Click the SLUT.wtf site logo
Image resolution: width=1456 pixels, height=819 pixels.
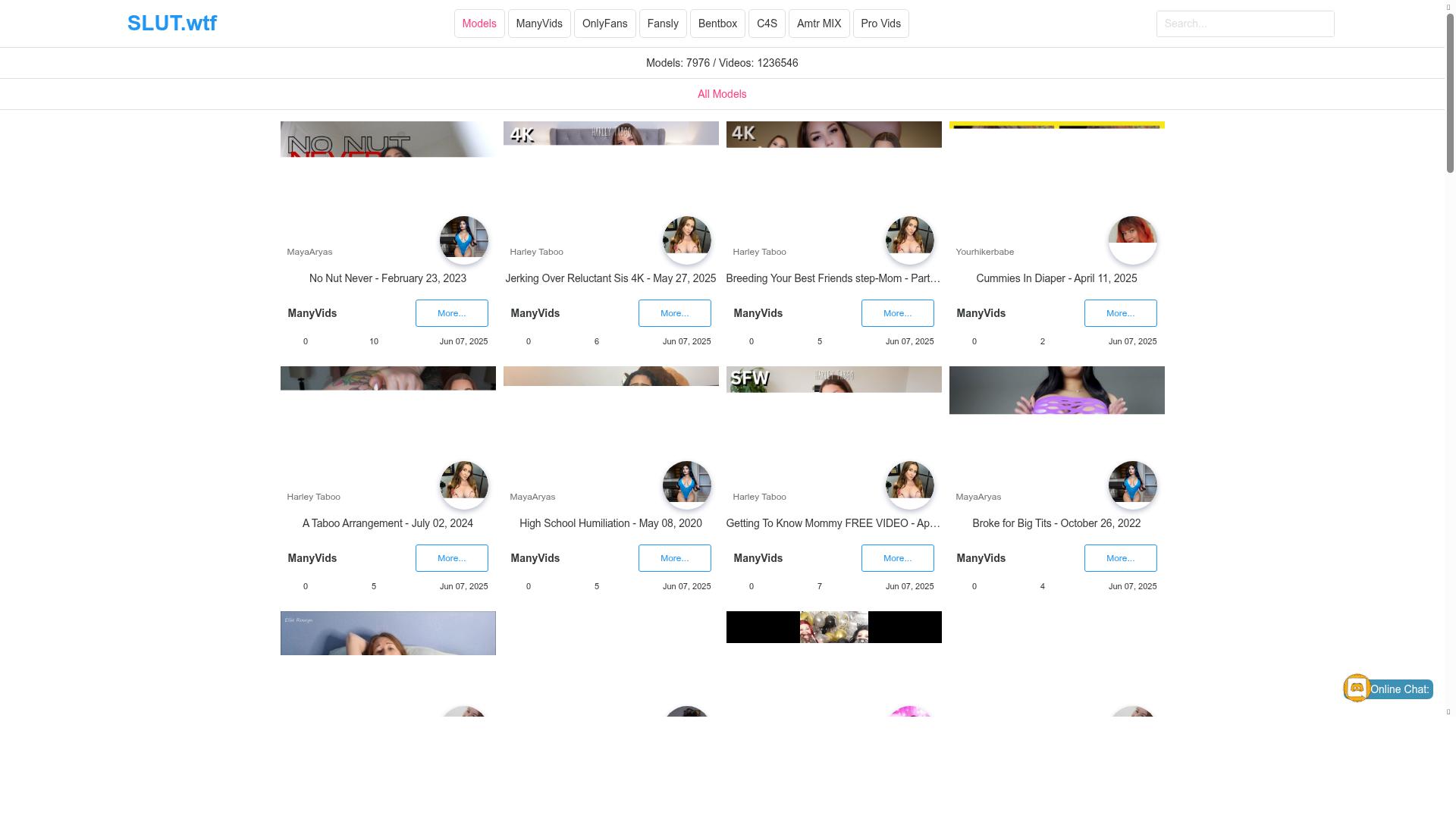tap(172, 24)
